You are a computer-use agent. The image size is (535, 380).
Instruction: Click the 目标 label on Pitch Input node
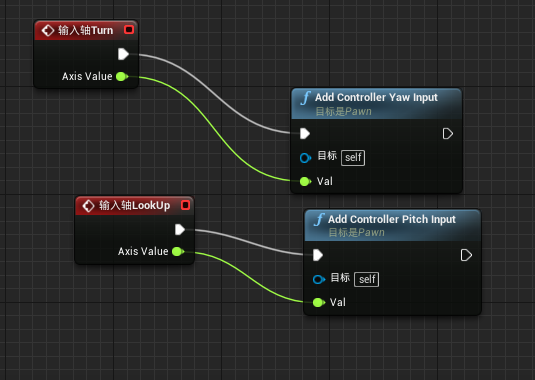tap(341, 278)
